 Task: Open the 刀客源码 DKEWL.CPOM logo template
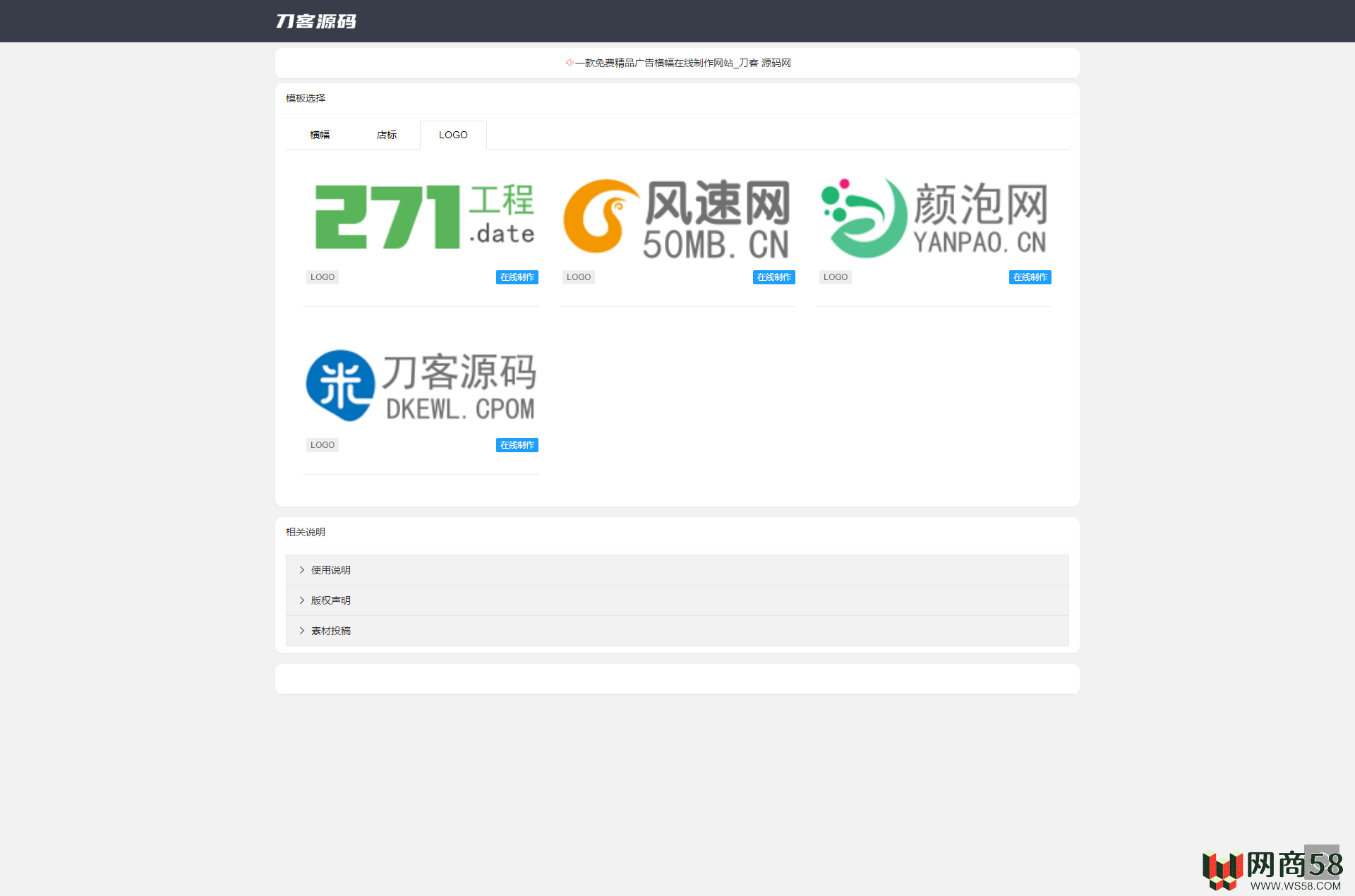click(x=421, y=385)
